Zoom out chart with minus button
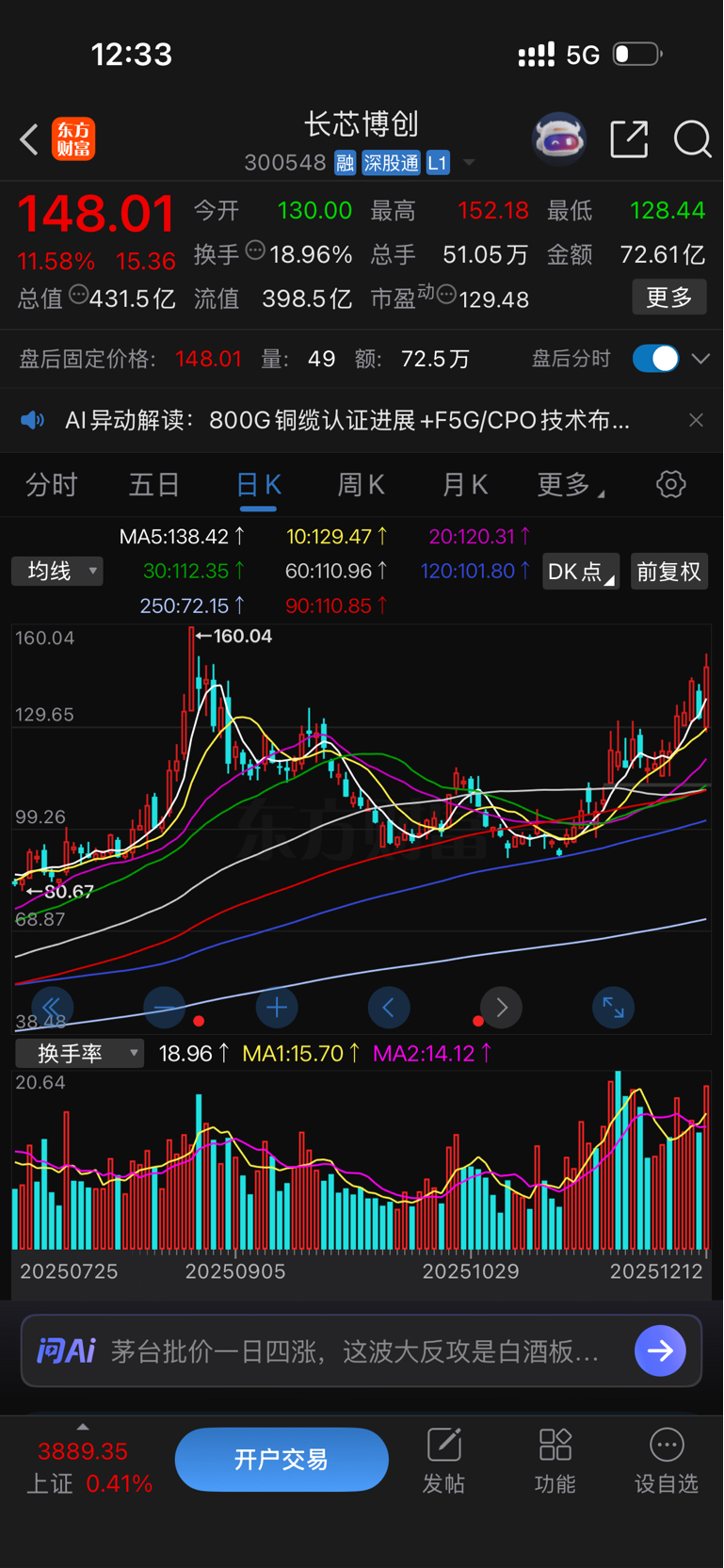724x1568 pixels. click(x=165, y=1008)
